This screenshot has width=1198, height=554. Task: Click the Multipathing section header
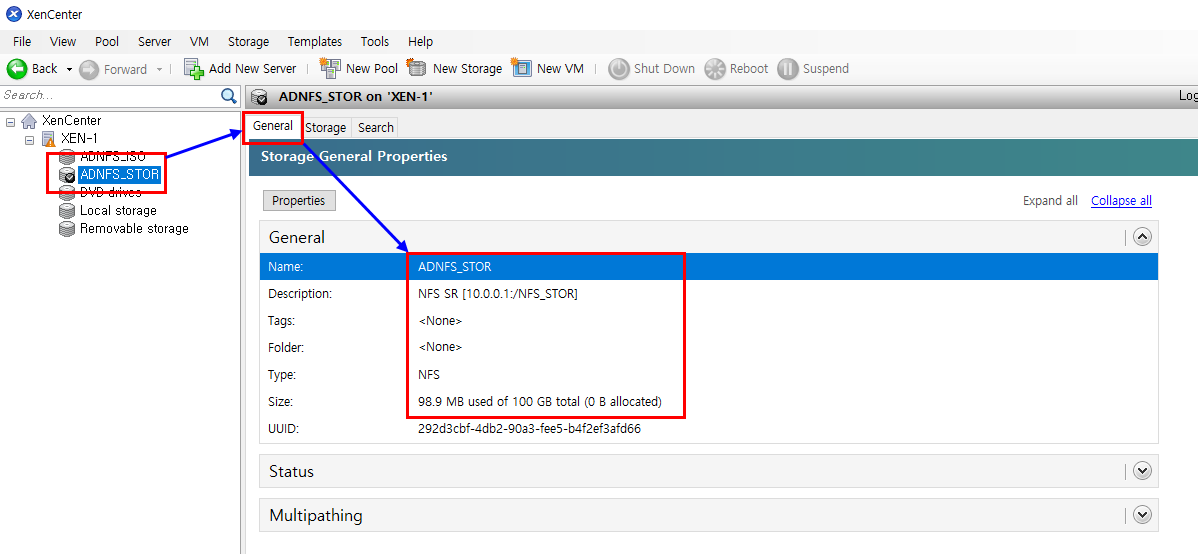click(x=708, y=515)
